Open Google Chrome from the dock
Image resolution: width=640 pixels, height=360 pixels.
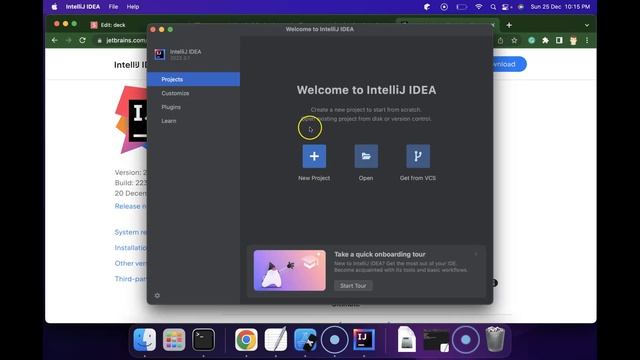point(246,340)
